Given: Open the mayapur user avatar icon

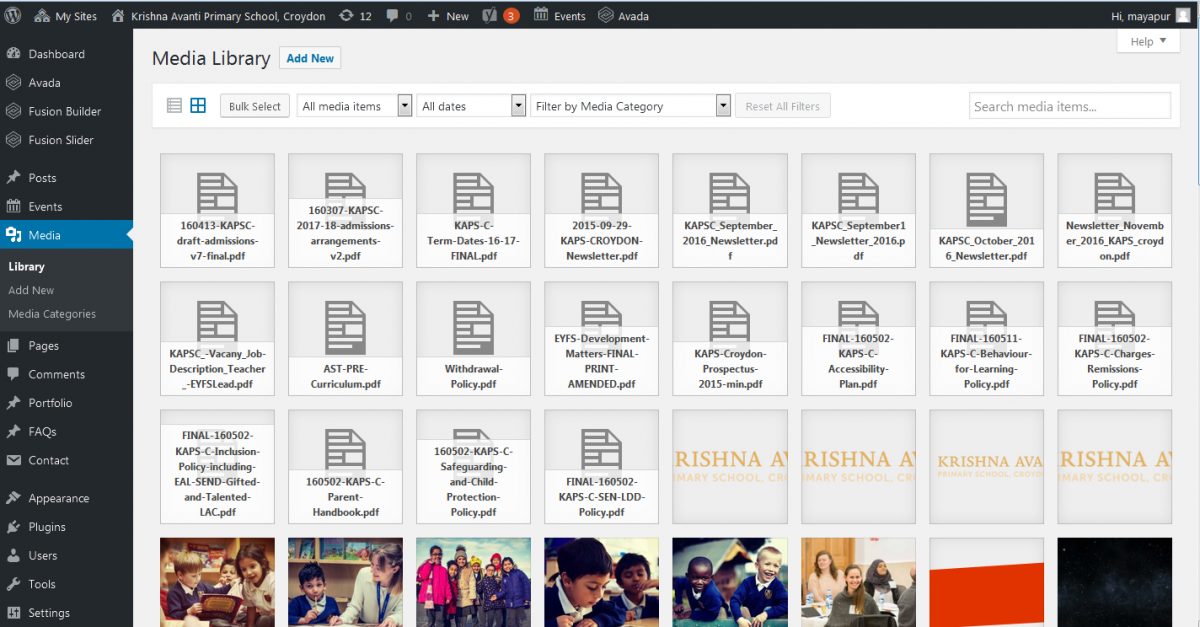Looking at the screenshot, I should (1186, 15).
